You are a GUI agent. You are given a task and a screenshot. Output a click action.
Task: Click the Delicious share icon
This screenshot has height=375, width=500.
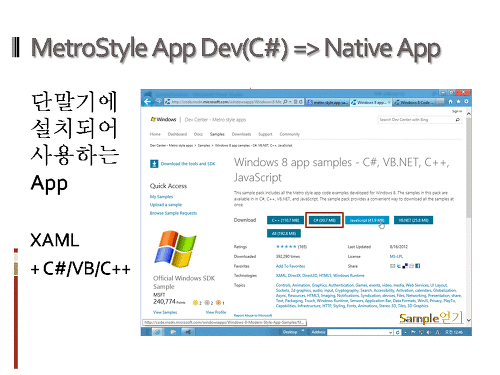pos(405,266)
